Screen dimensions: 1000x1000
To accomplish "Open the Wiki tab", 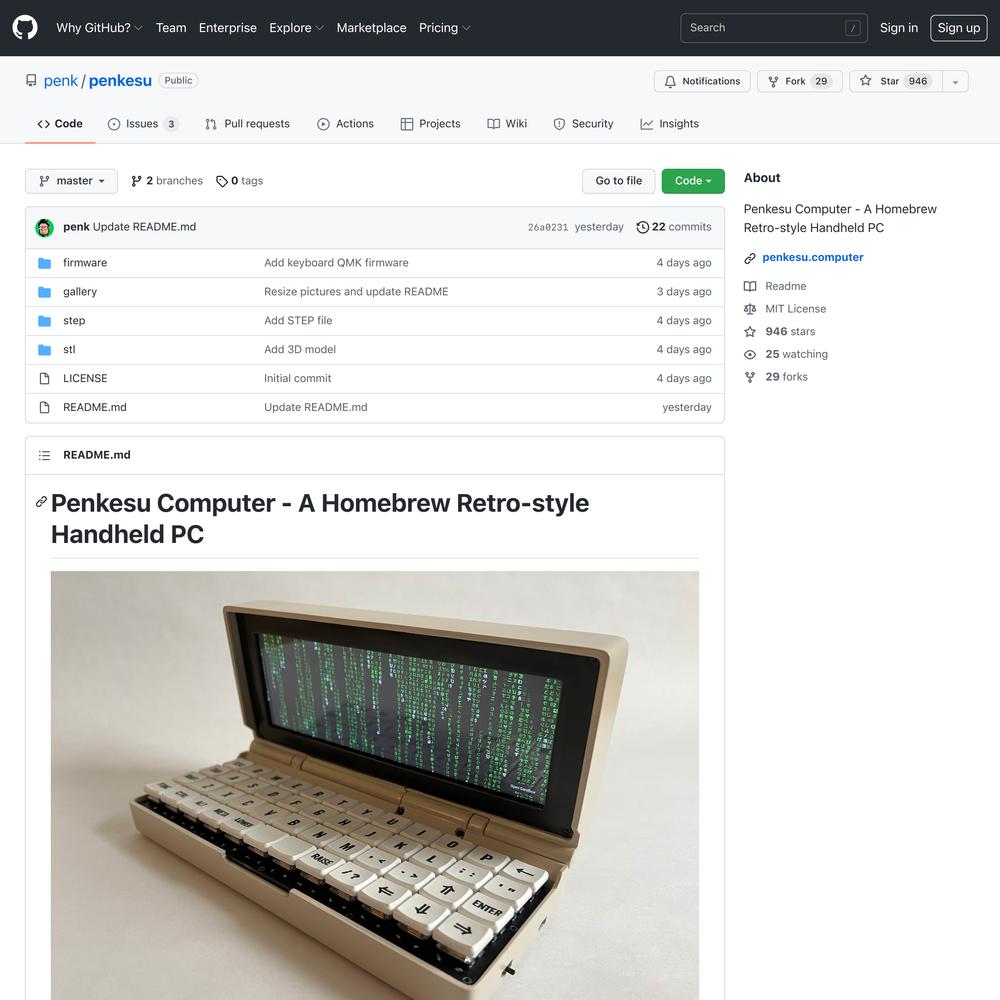I will 507,124.
